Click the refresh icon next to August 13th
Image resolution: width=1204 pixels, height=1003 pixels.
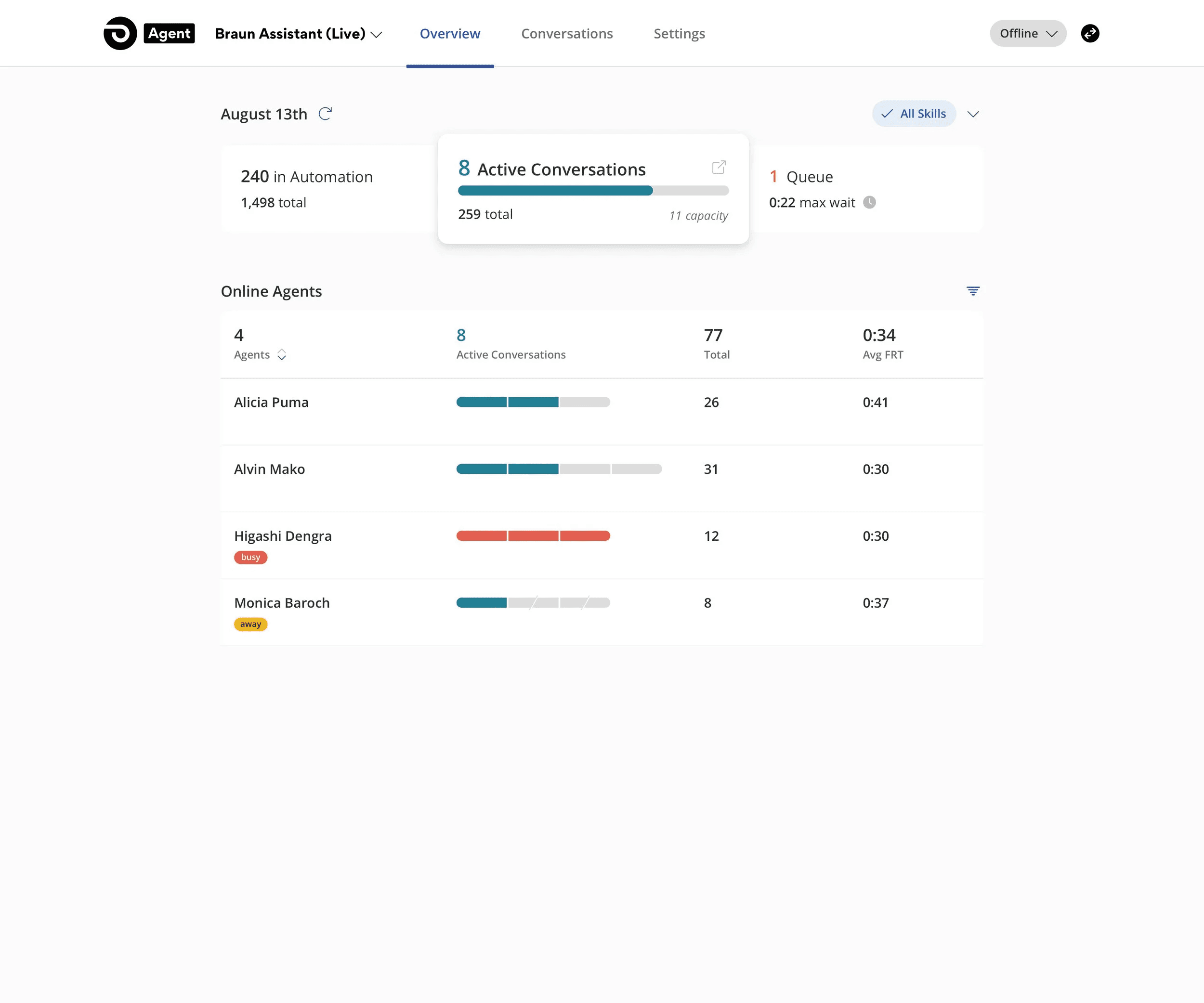pos(325,114)
